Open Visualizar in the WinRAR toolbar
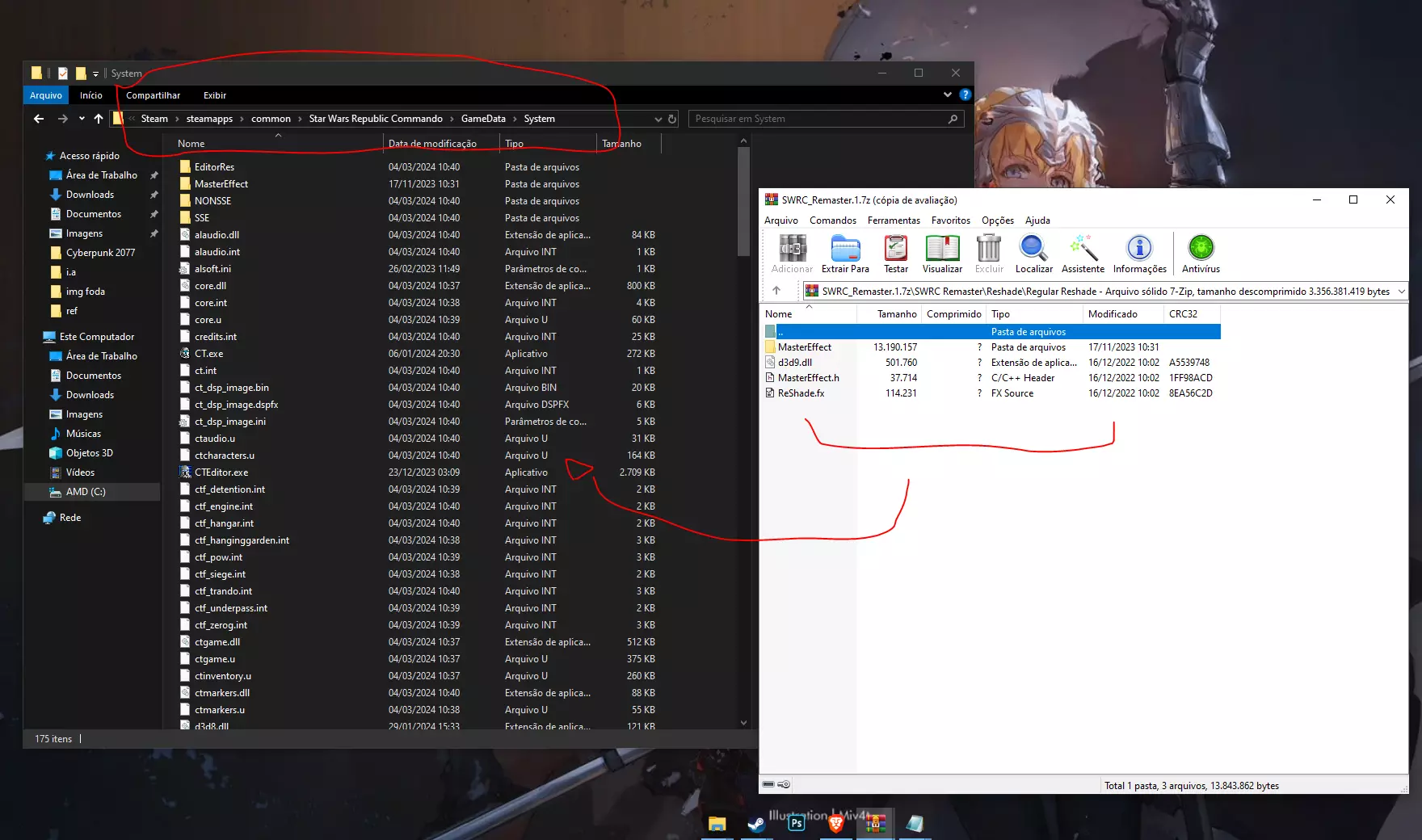This screenshot has width=1422, height=840. point(942,254)
